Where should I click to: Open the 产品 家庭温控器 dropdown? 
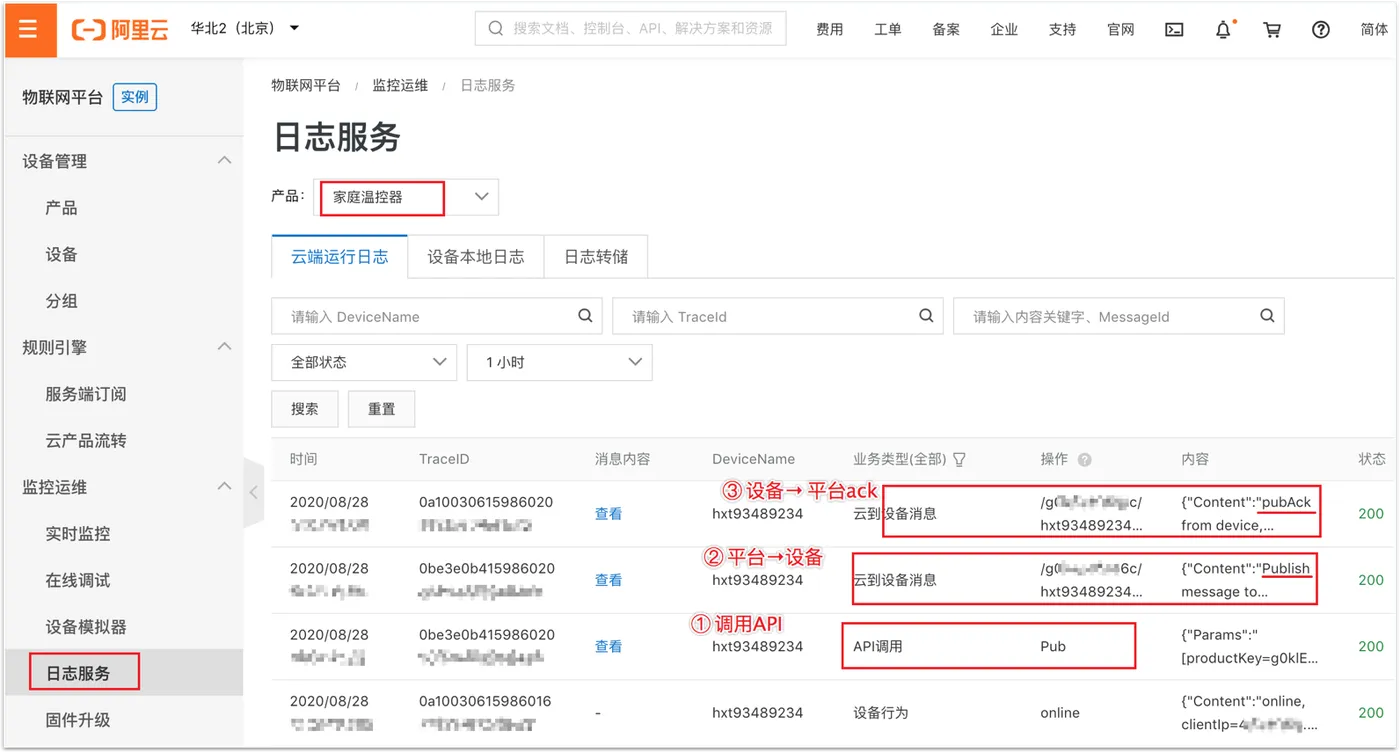point(406,197)
